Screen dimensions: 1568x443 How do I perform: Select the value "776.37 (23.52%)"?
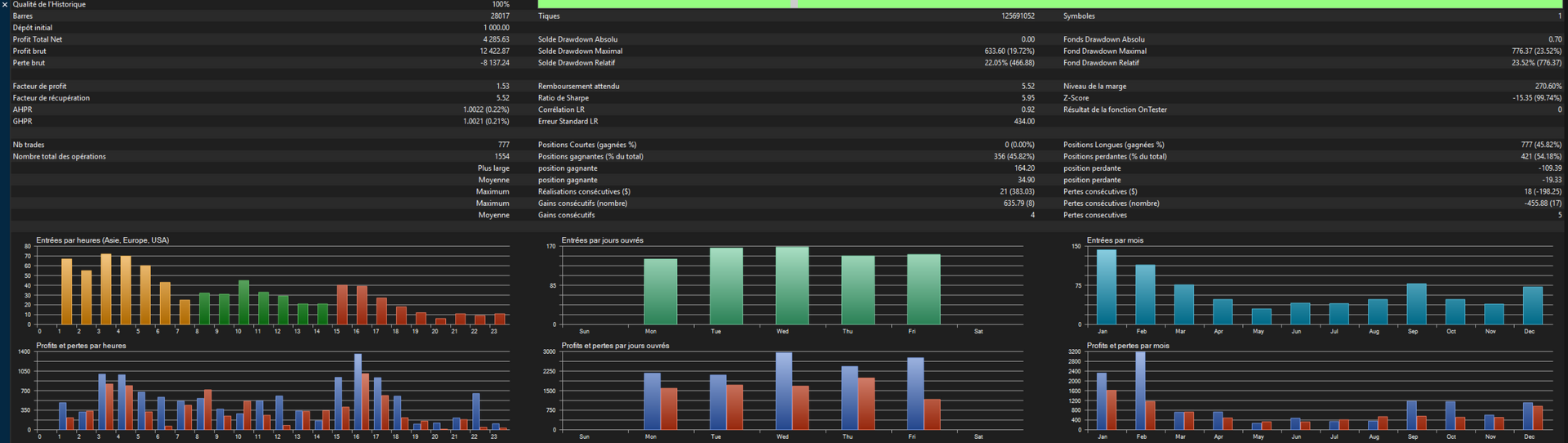1536,51
